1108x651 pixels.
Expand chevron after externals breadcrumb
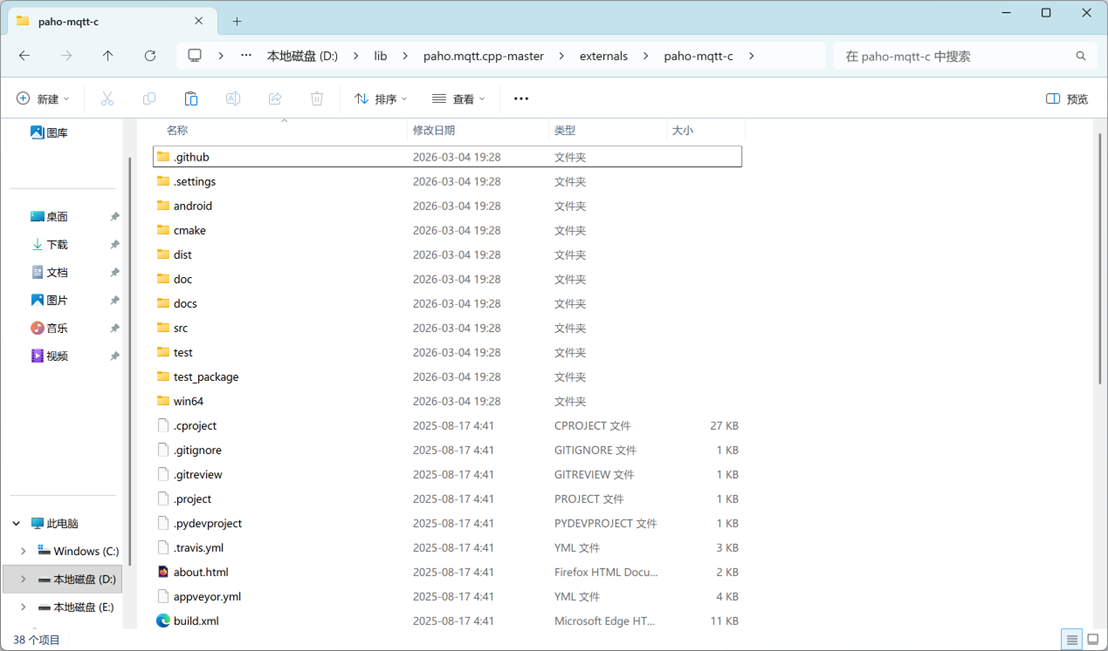646,56
